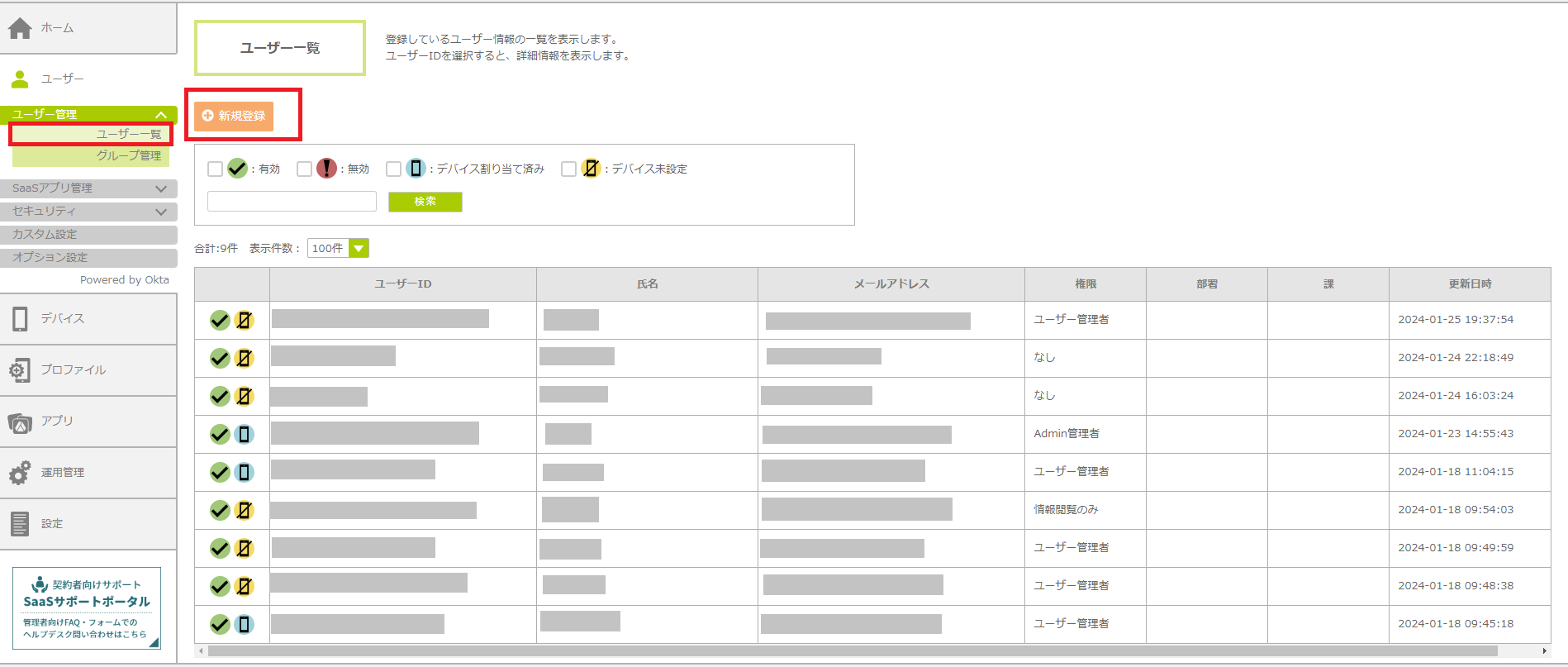Open the App icon in sidebar
1568x667 pixels.
pos(20,422)
